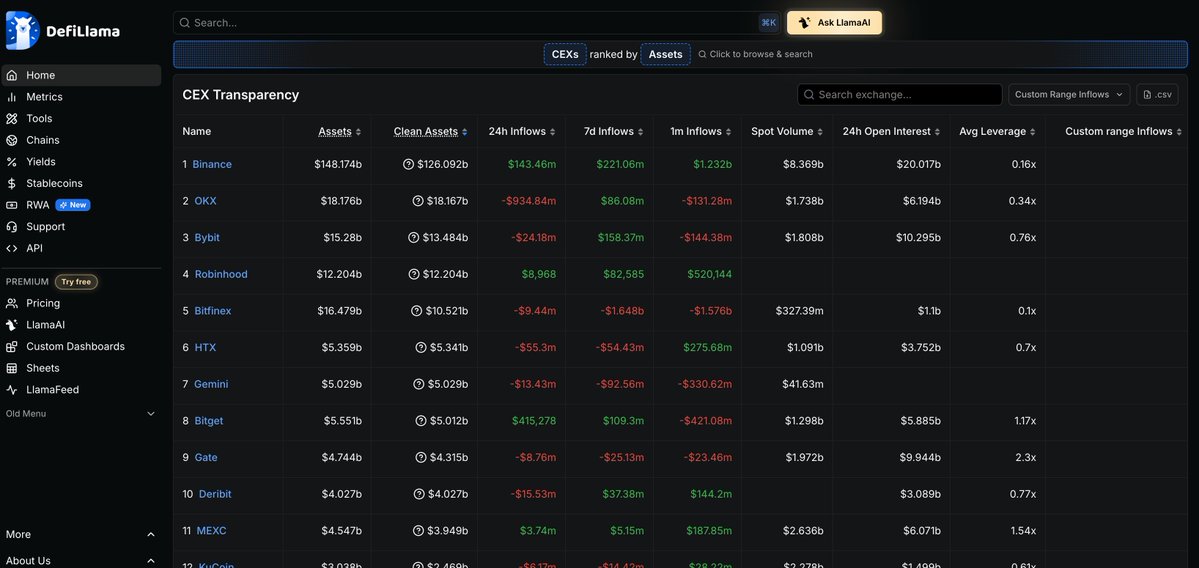The image size is (1199, 568).
Task: Collapse the More section
Action: pos(151,535)
